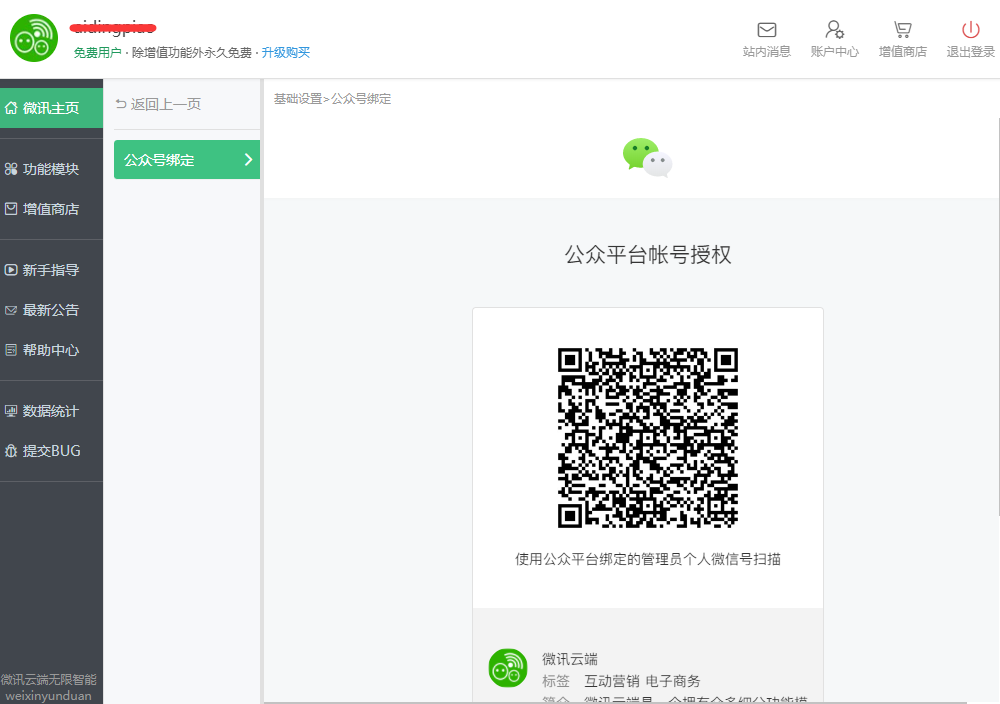This screenshot has height=704, width=1000.
Task: Click the 升级购买 upgrade link
Action: click(286, 53)
